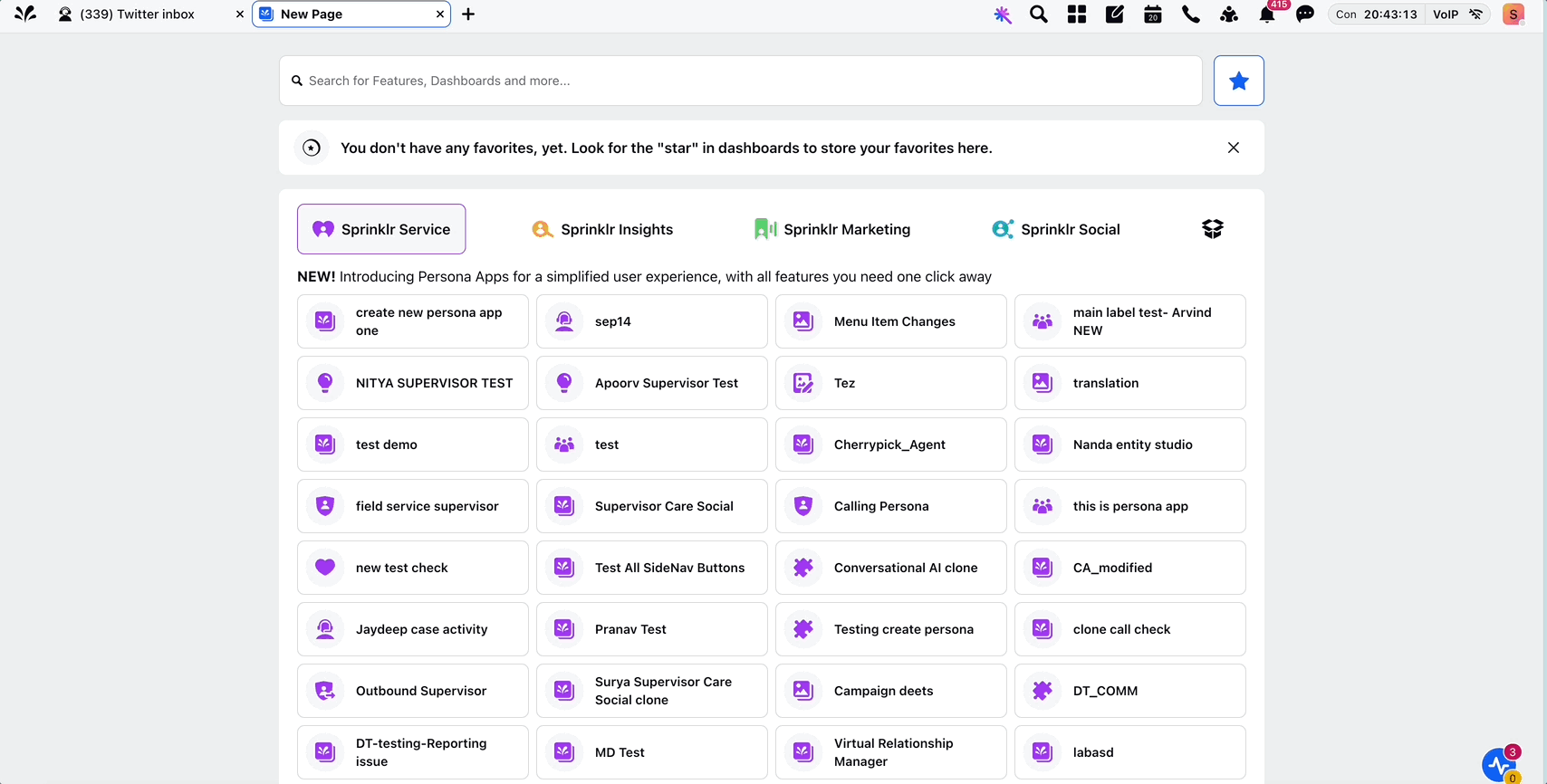The image size is (1547, 784).
Task: Select the Sprinklr Marketing tab
Action: (x=832, y=229)
